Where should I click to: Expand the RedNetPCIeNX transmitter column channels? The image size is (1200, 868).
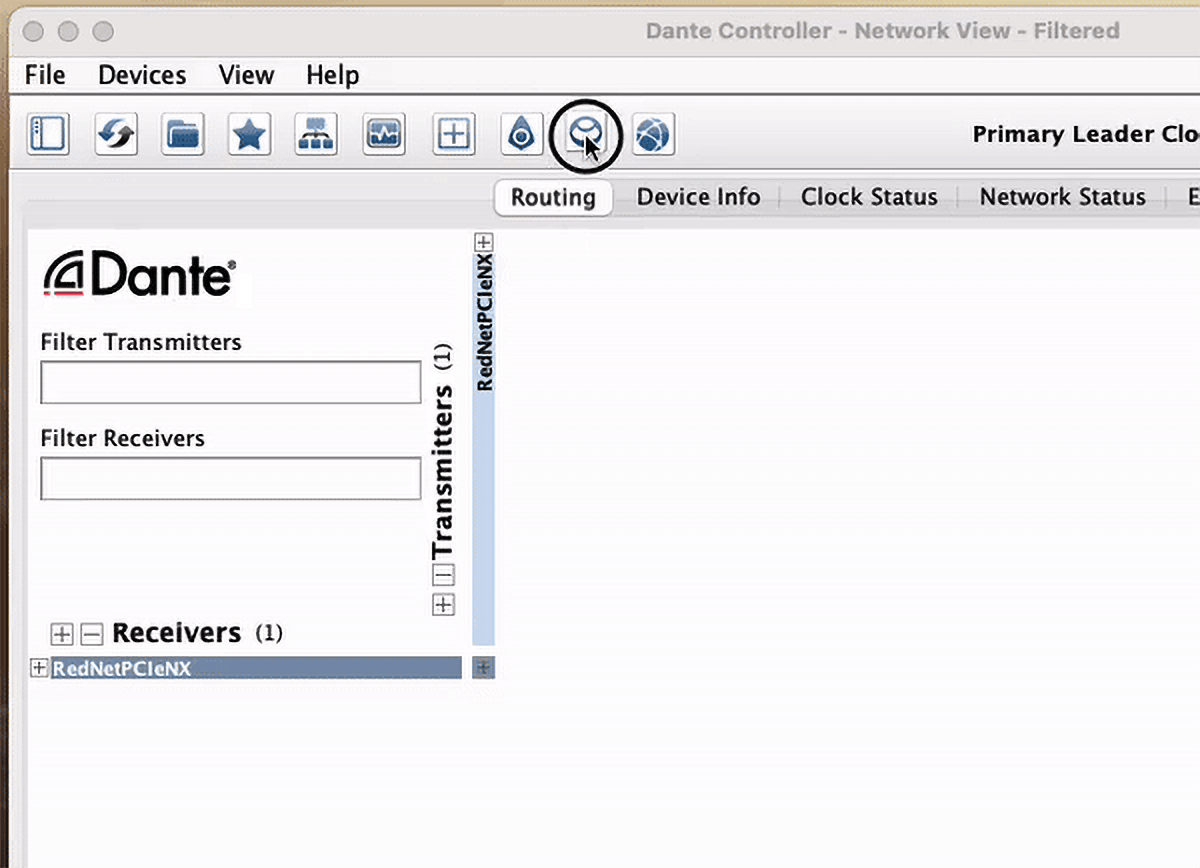pyautogui.click(x=484, y=242)
